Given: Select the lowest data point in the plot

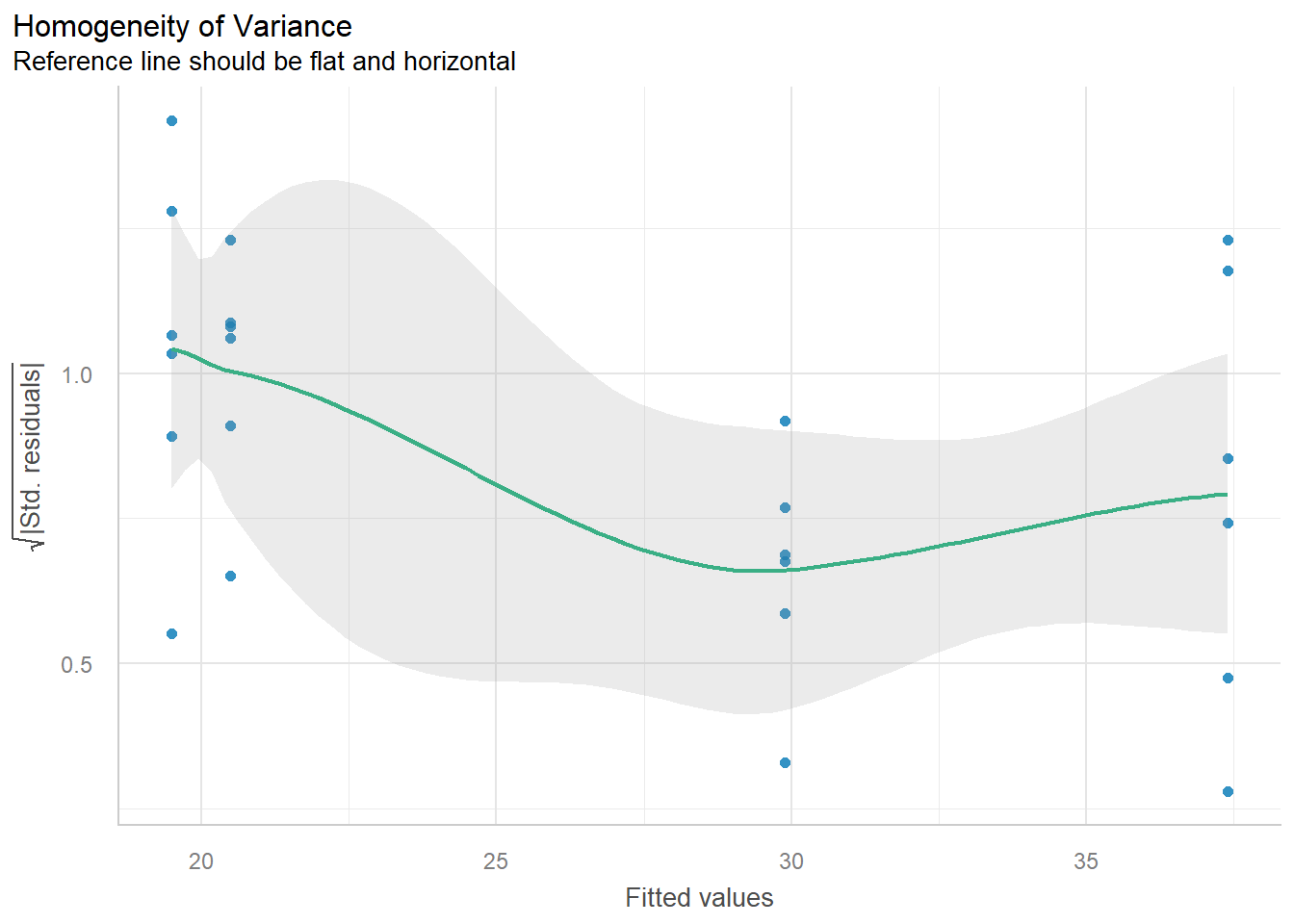Looking at the screenshot, I should click(1228, 792).
